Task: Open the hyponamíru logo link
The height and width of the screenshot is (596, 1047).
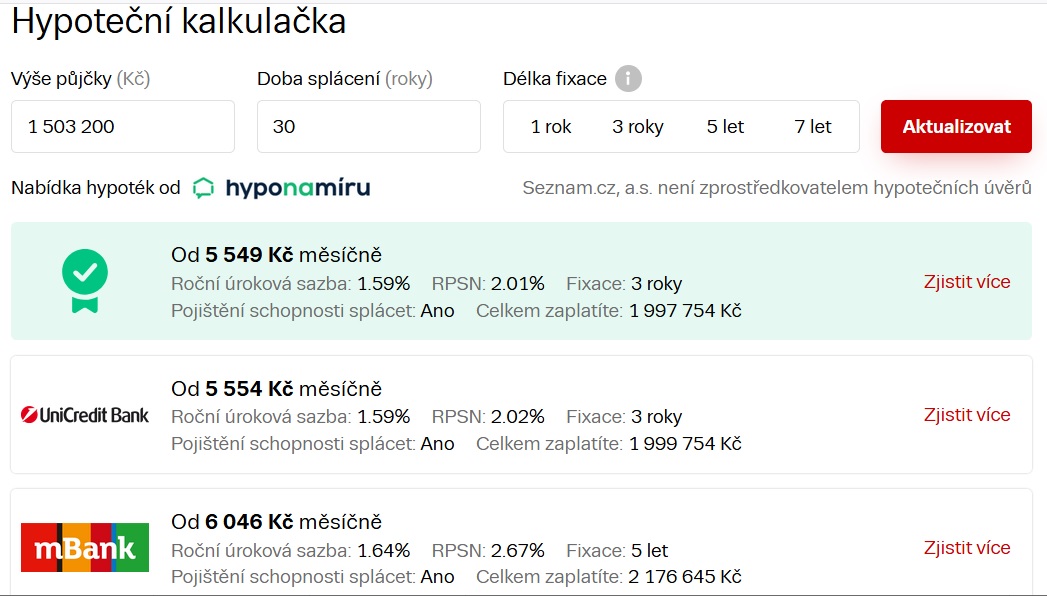Action: pyautogui.click(x=281, y=188)
